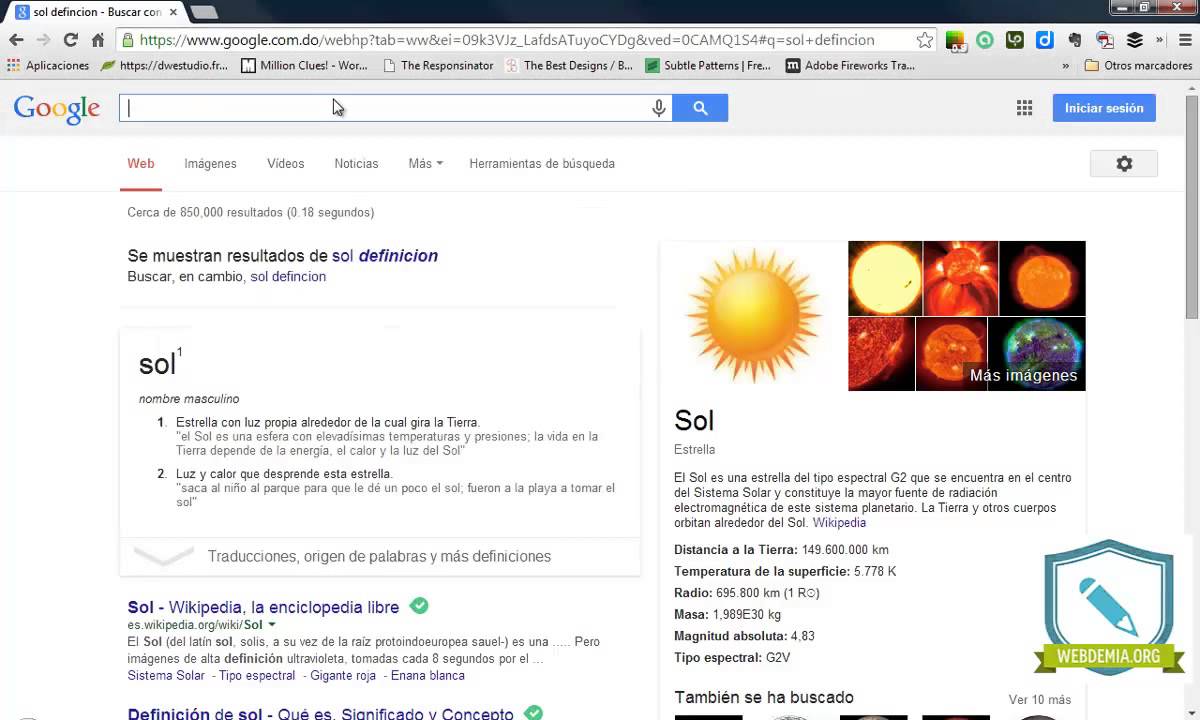Open the yellow sun photo thumbnail
The width and height of the screenshot is (1200, 720).
pos(885,278)
